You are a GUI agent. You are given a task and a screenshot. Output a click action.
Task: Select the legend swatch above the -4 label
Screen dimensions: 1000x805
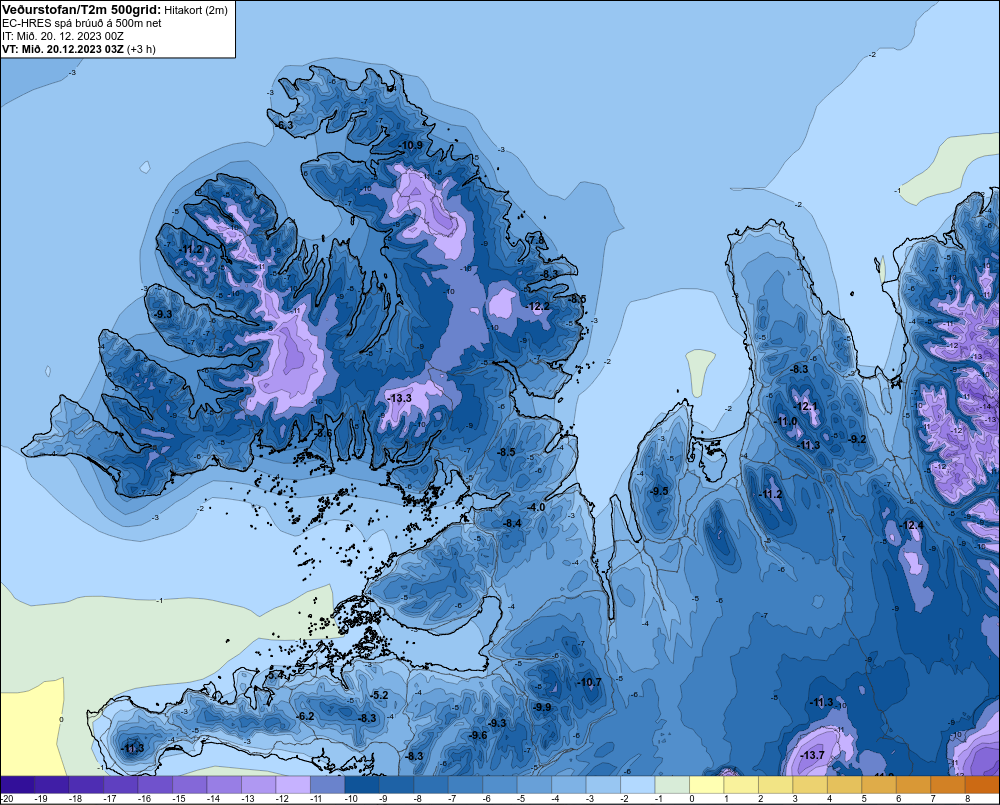pyautogui.click(x=568, y=785)
